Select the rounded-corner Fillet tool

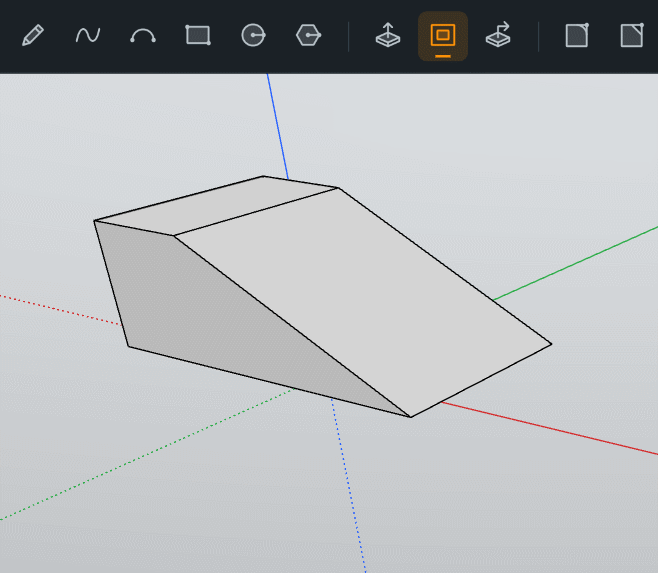coord(577,35)
